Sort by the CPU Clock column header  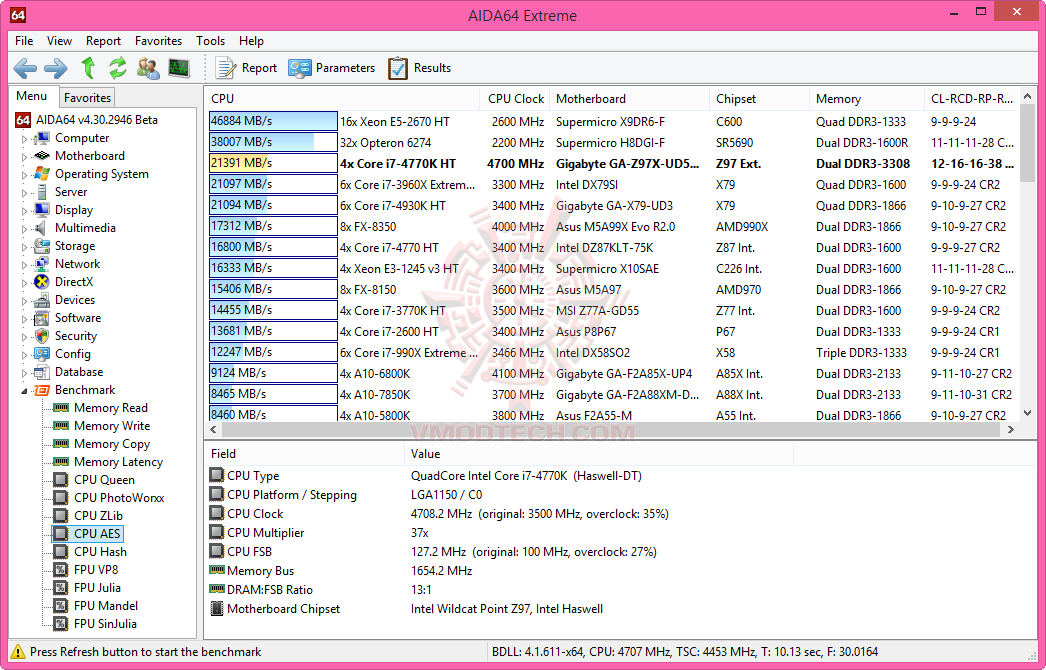coord(515,99)
